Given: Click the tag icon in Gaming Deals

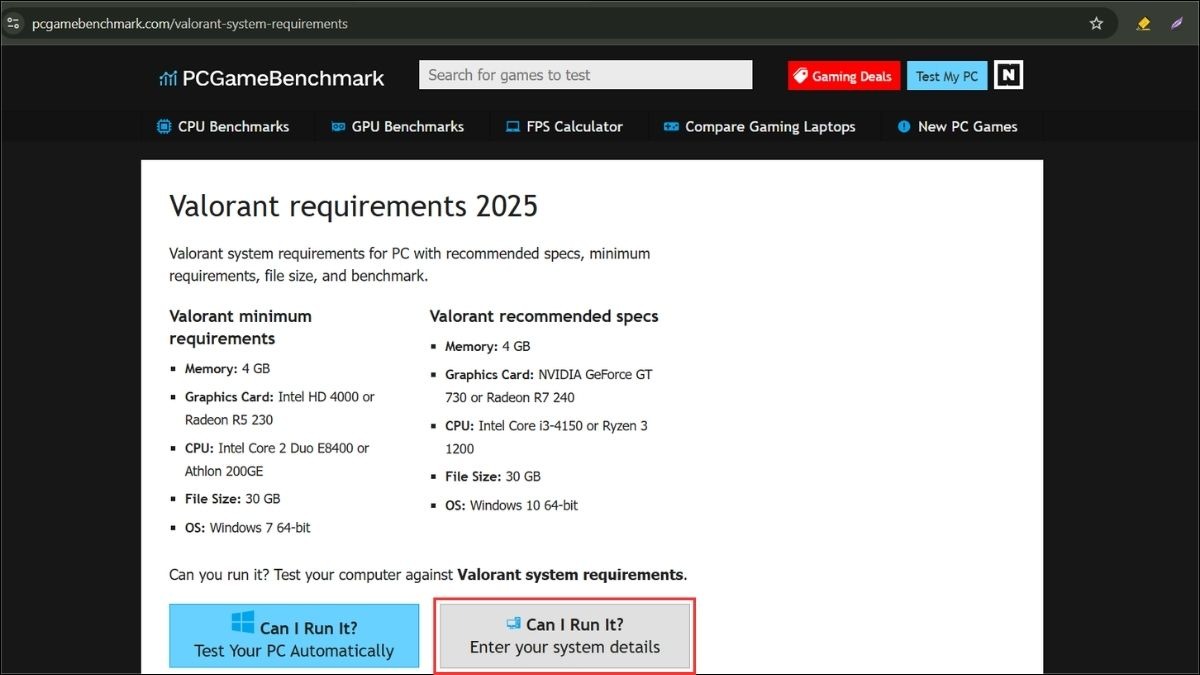Looking at the screenshot, I should (800, 76).
